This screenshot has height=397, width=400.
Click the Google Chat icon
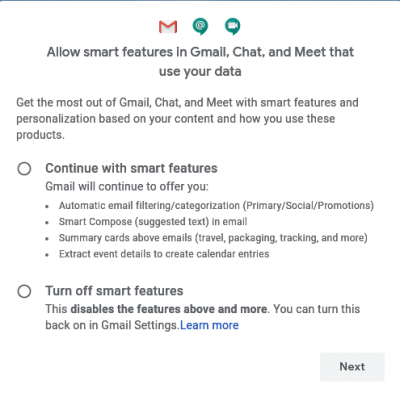(200, 27)
